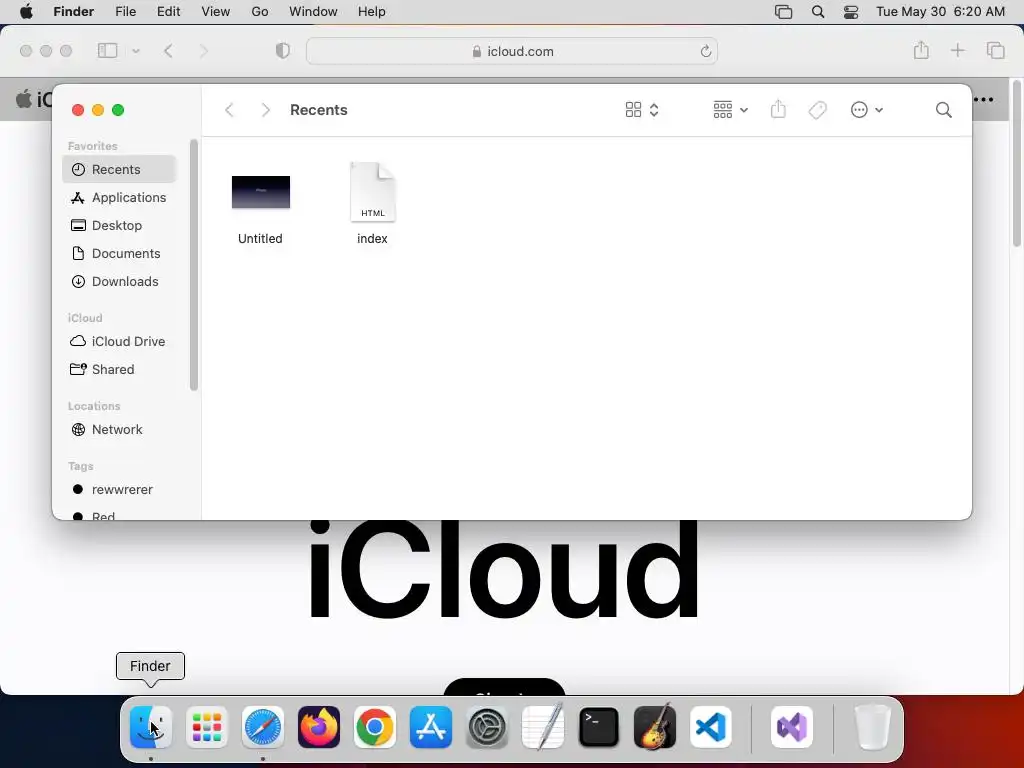
Task: Click the iCloud page more options ellipsis
Action: point(984,100)
